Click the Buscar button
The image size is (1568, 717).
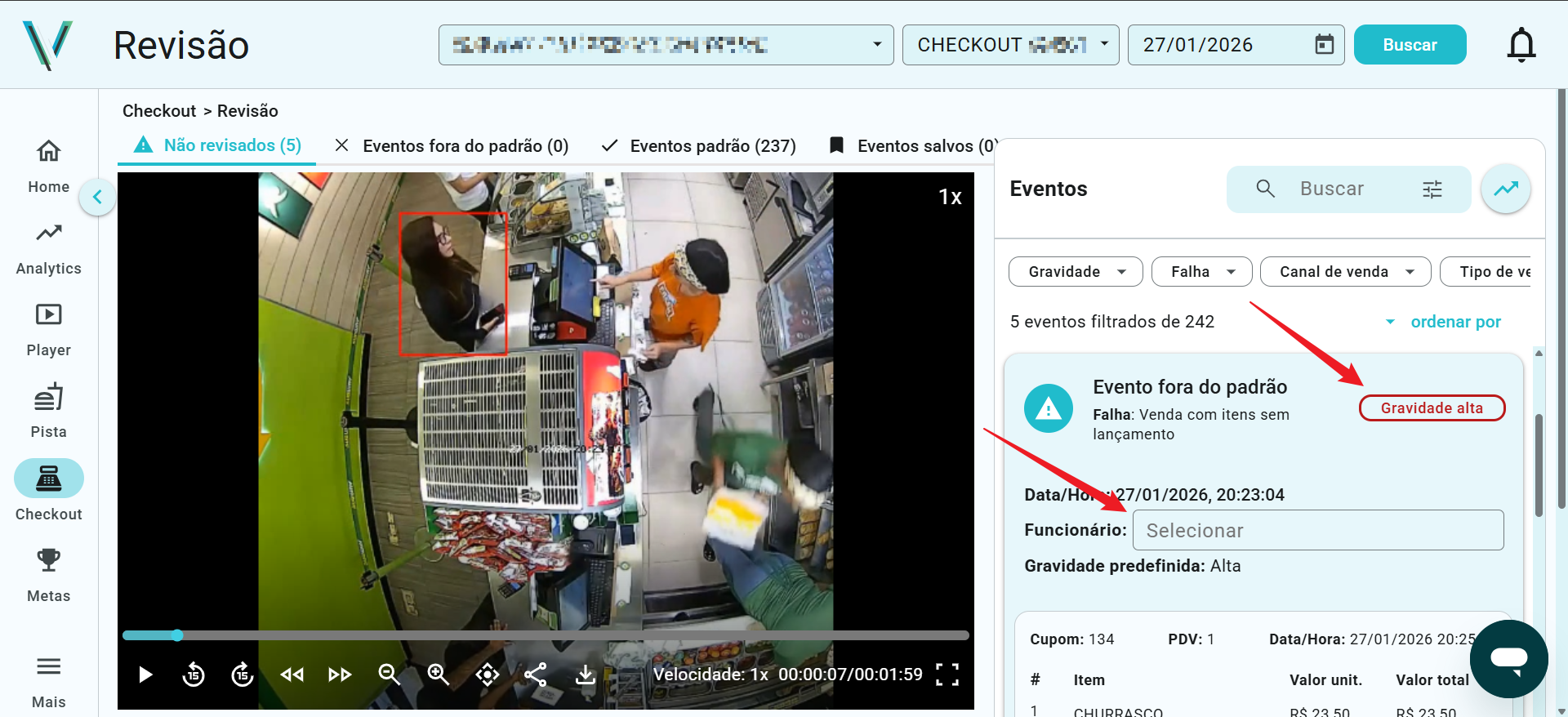click(x=1410, y=45)
